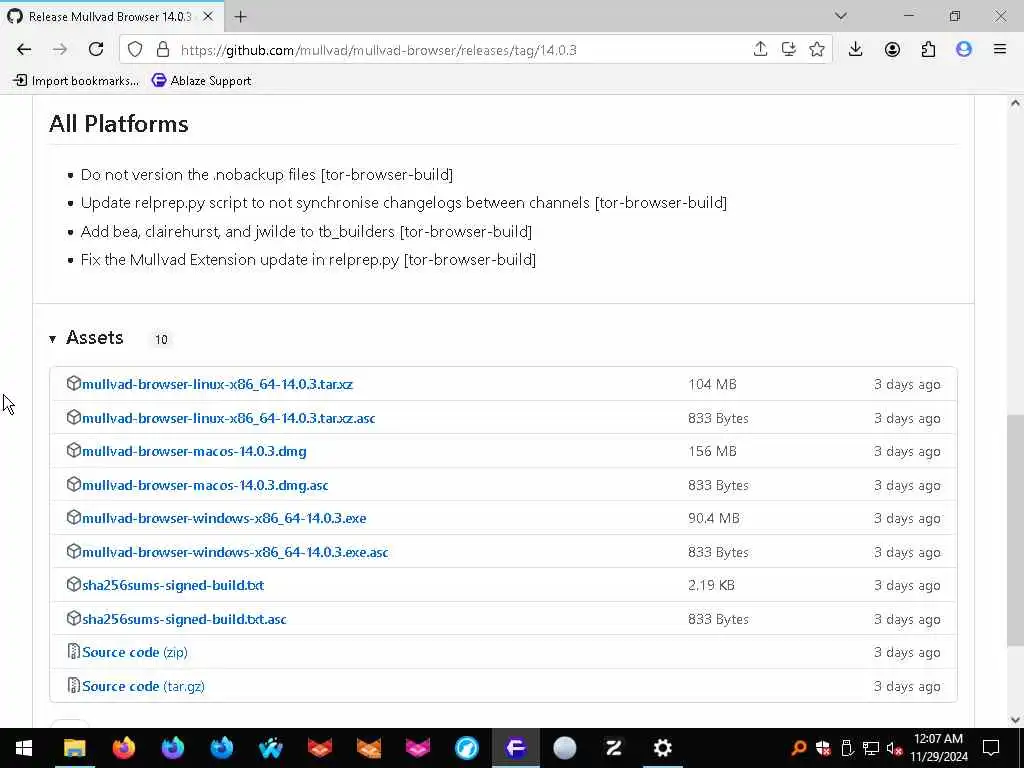Open the Windows Start menu
This screenshot has width=1024, height=768.
(x=24, y=748)
